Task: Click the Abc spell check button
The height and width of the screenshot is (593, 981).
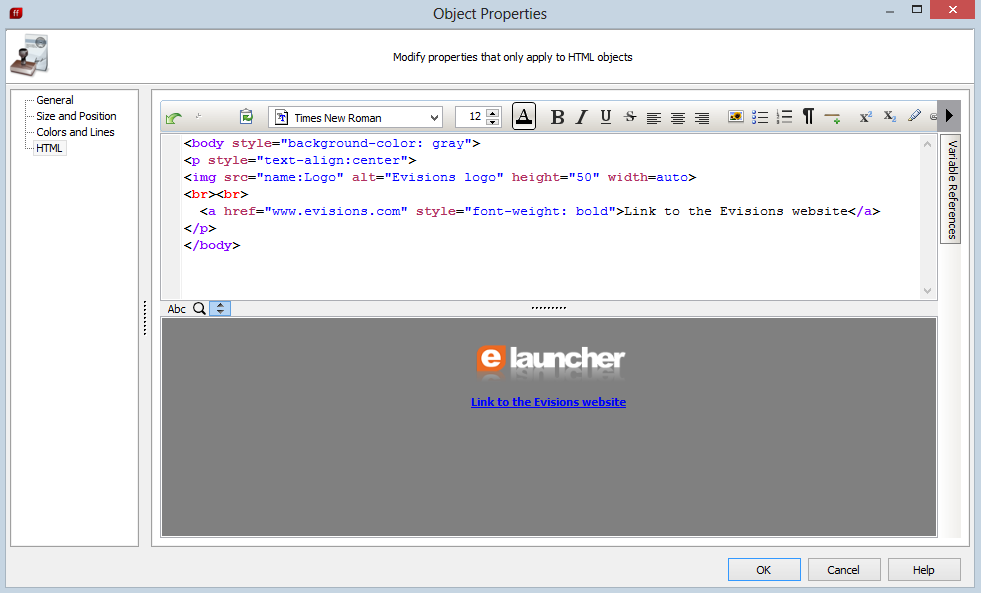Action: coord(176,309)
